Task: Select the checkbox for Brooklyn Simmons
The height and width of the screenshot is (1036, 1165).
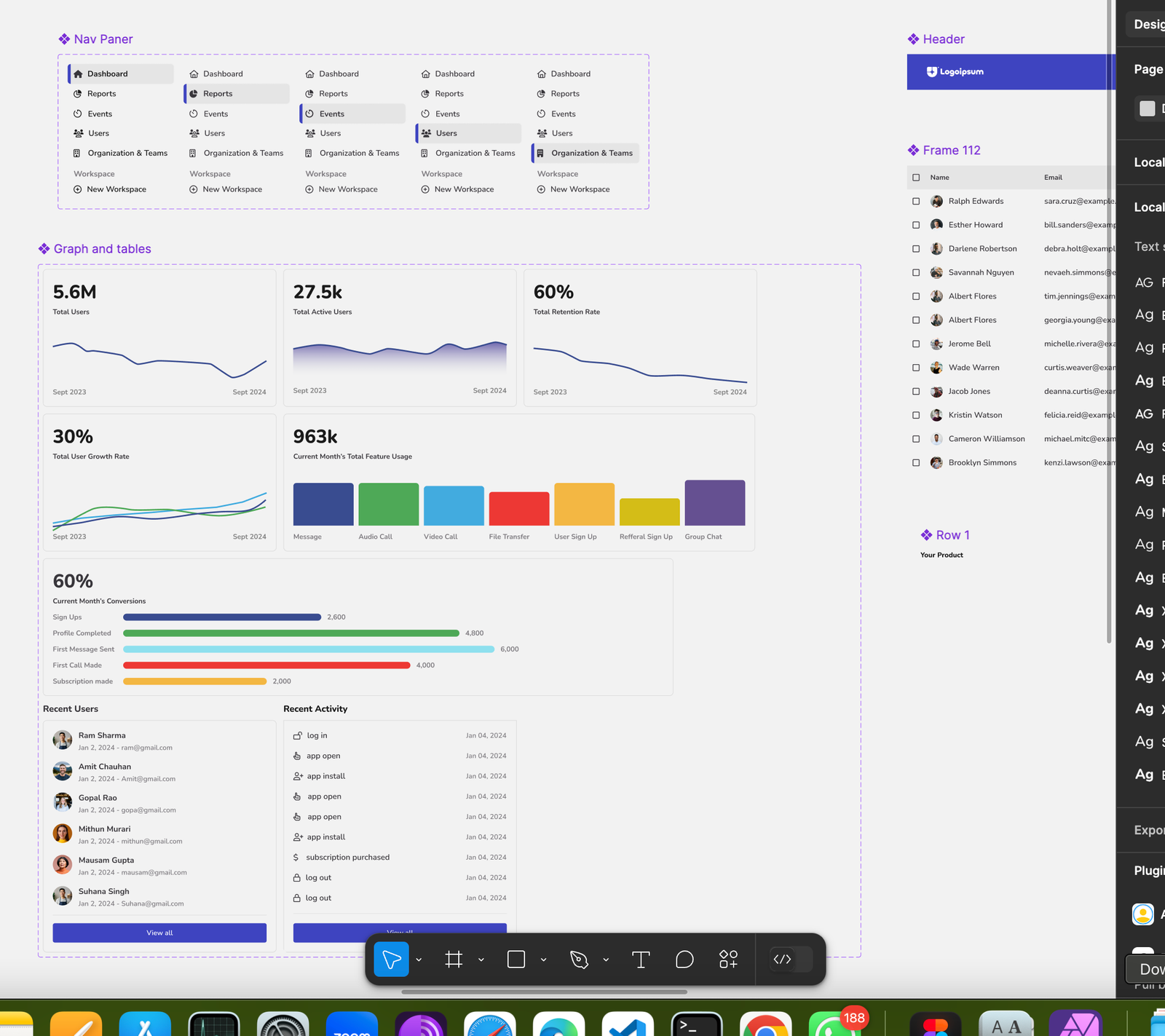Action: pyautogui.click(x=916, y=463)
